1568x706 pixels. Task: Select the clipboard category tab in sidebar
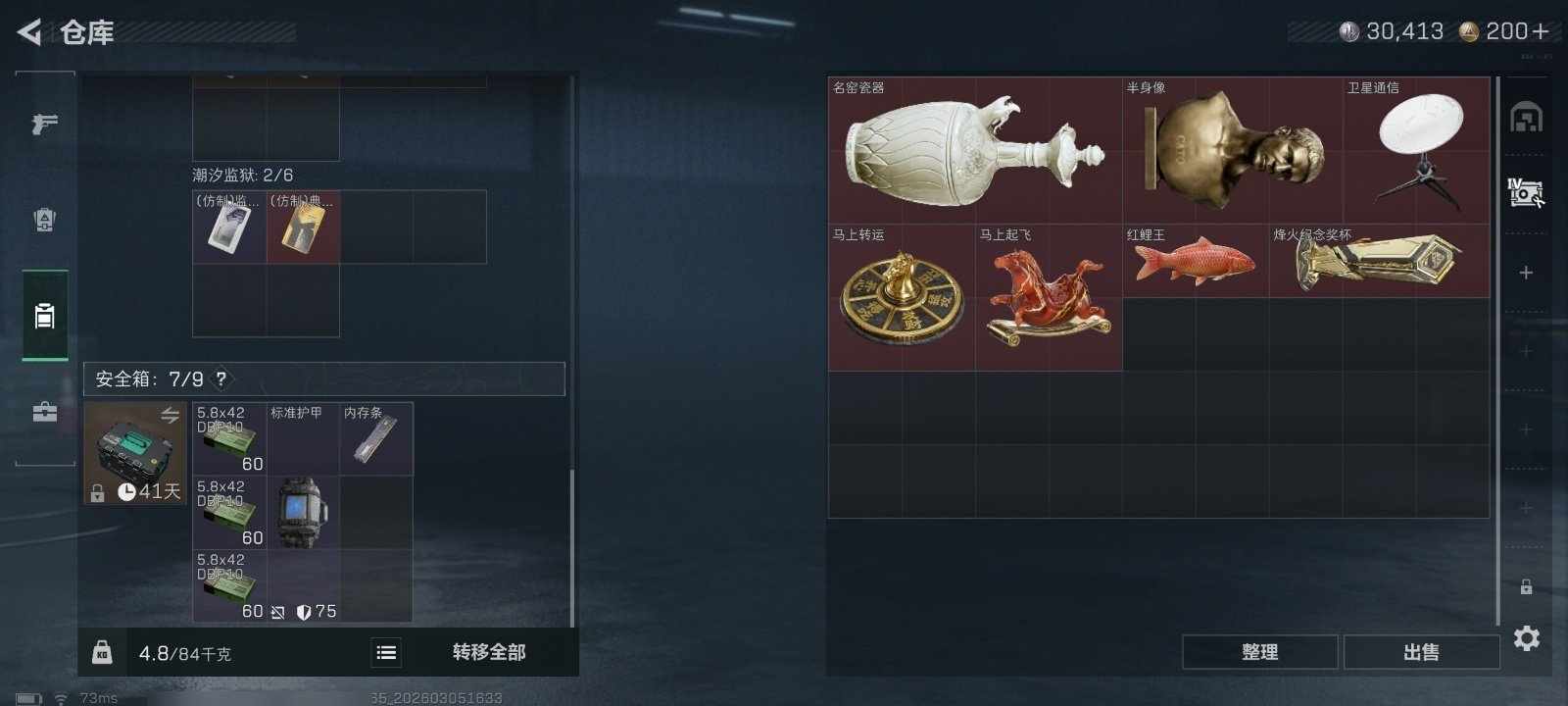[44, 316]
